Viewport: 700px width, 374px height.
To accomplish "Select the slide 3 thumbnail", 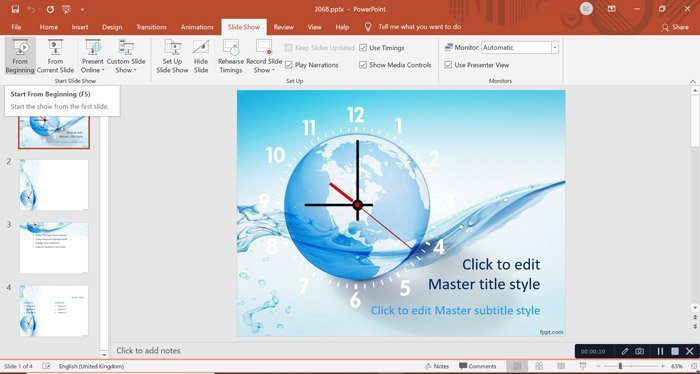I will 54,248.
